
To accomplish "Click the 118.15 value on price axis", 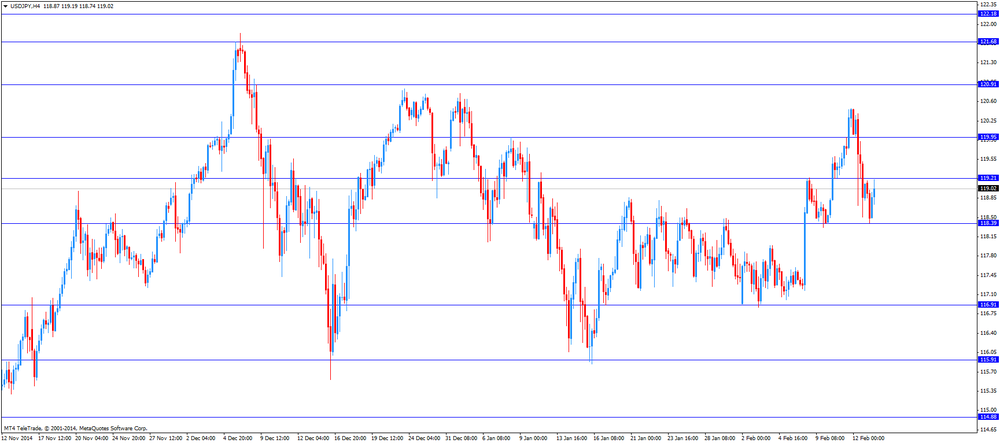I will 989,236.
